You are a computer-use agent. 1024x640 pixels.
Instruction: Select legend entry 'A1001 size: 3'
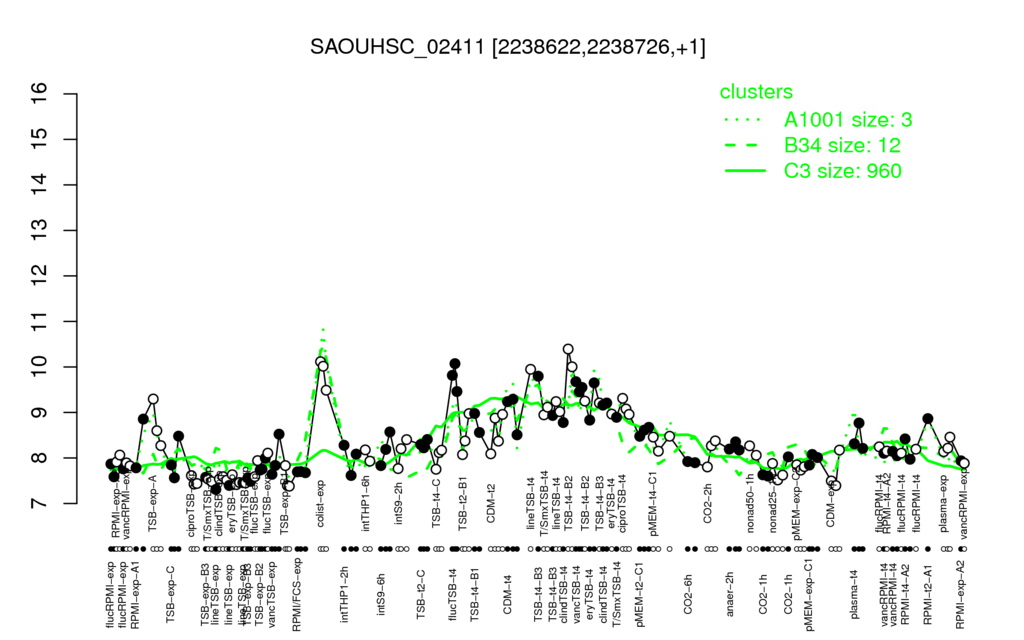click(x=848, y=120)
